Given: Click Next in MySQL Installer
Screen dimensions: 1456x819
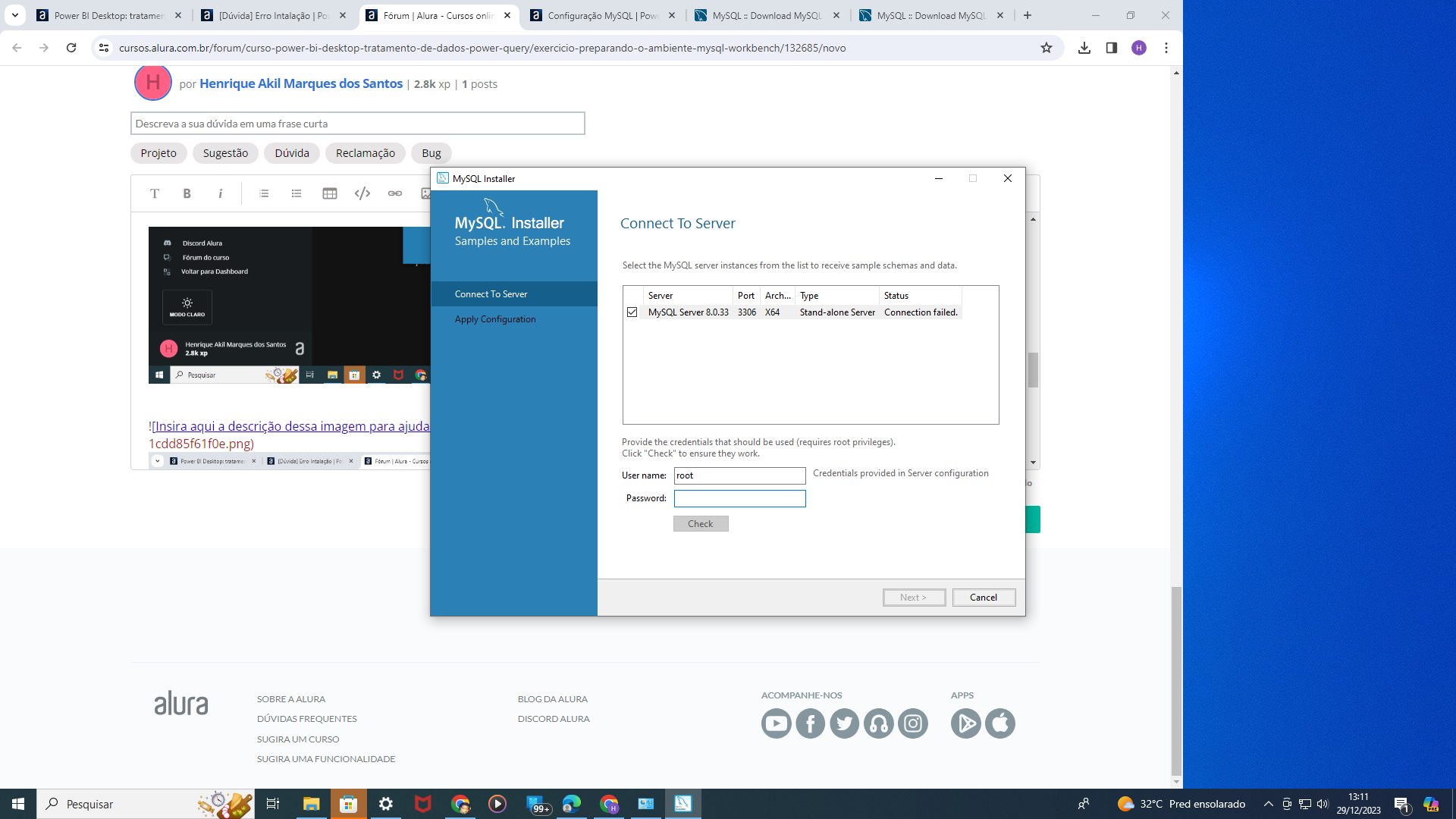Looking at the screenshot, I should coord(914,598).
